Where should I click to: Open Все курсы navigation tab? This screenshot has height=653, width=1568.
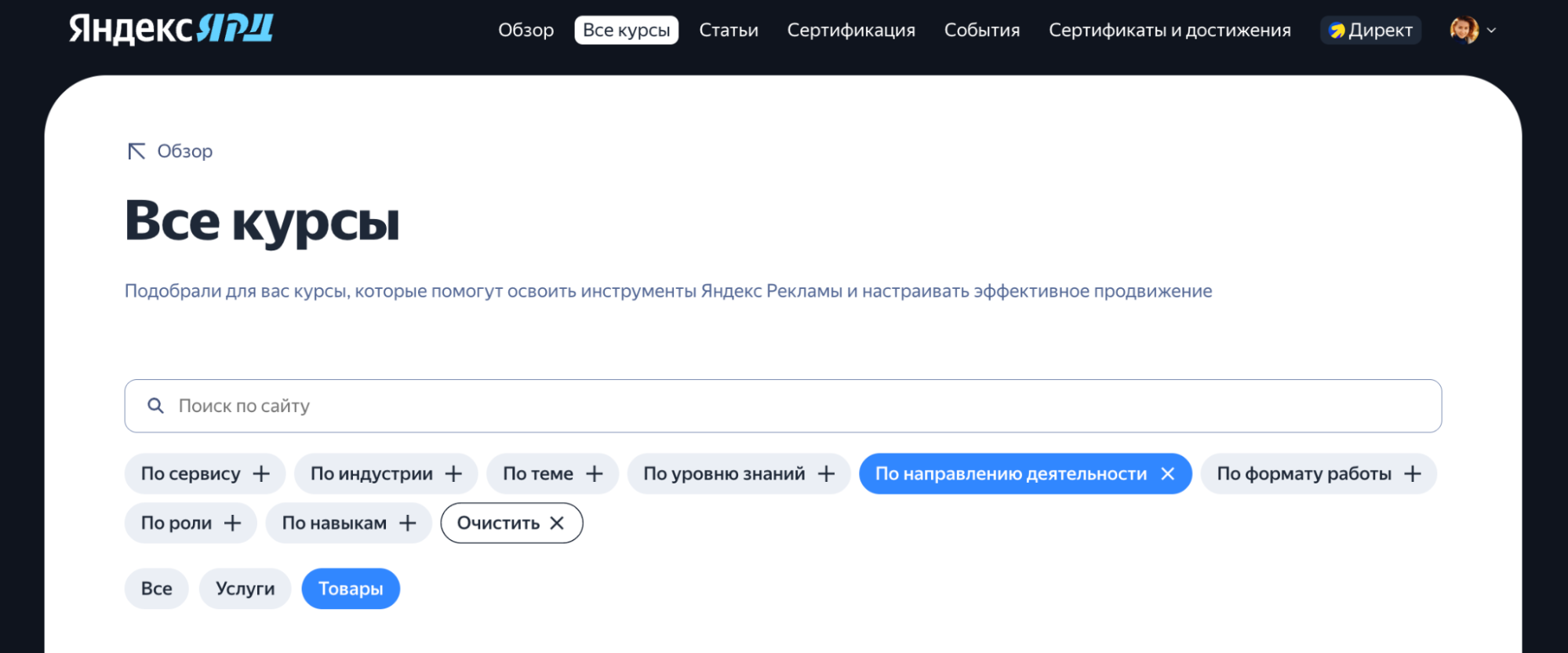click(627, 31)
